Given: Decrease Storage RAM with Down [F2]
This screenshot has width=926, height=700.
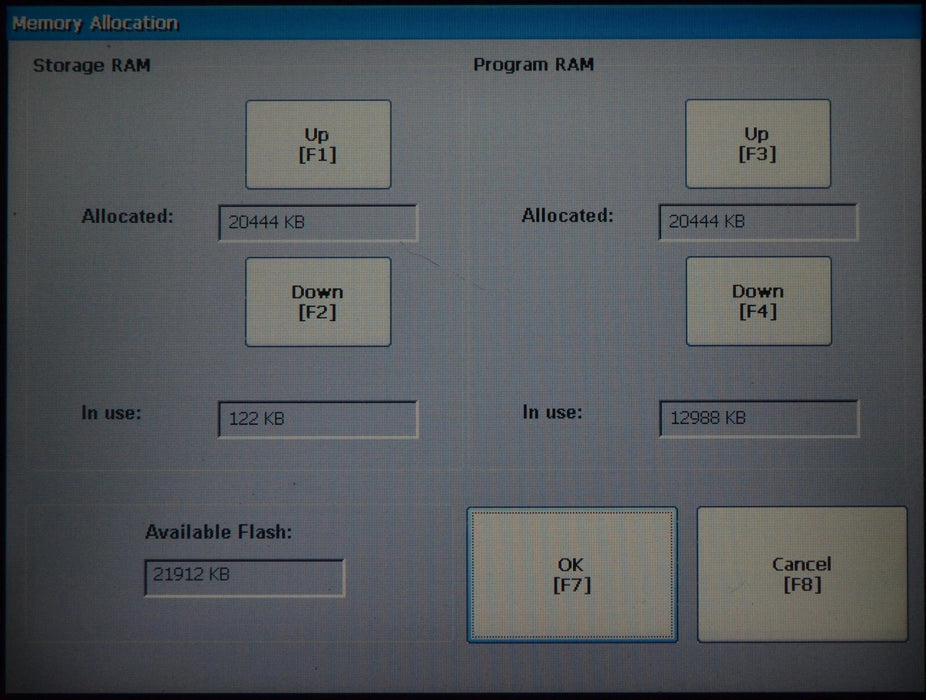Looking at the screenshot, I should [x=318, y=302].
